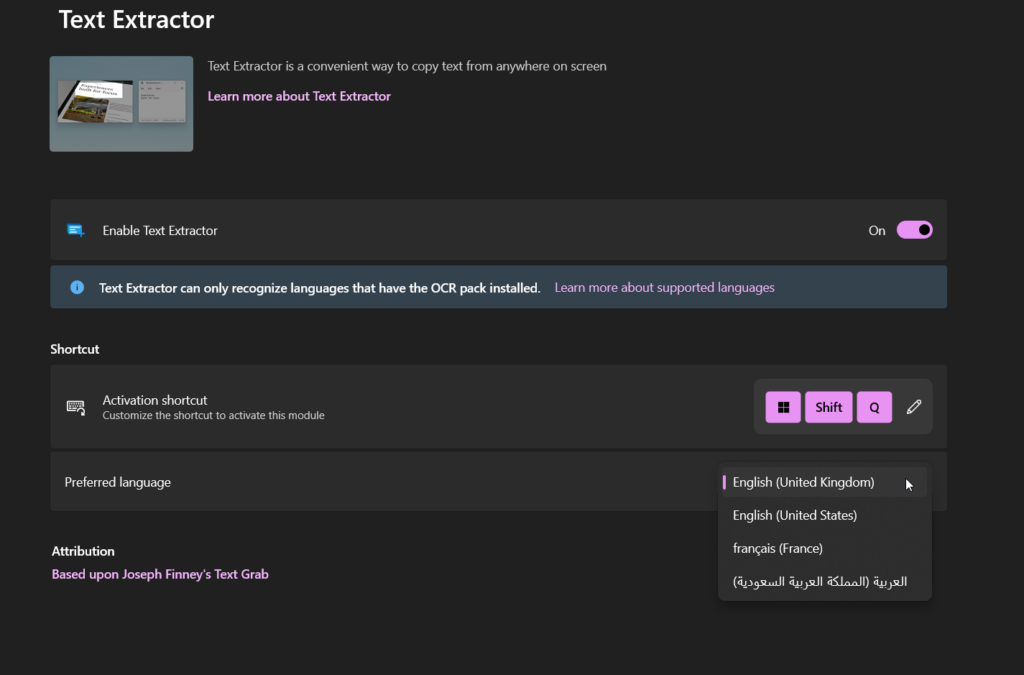Click the Enable Text Extractor label

coord(160,230)
